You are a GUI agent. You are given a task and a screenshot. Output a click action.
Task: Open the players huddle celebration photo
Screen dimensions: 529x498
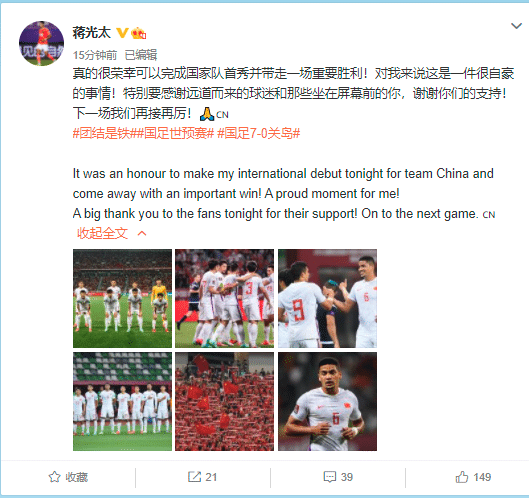224,298
